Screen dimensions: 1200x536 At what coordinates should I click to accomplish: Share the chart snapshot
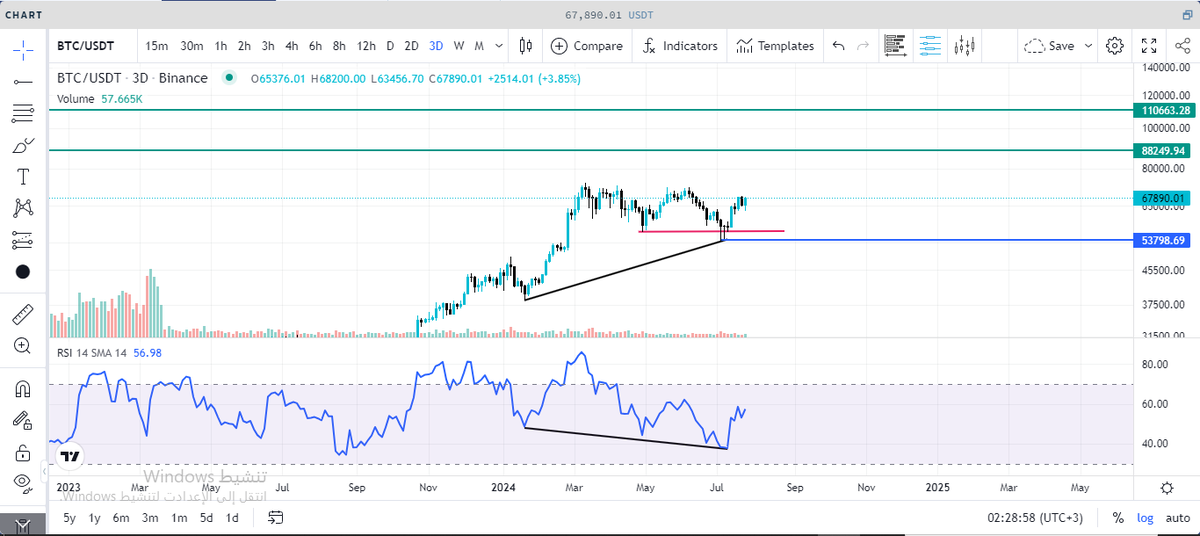[1183, 46]
